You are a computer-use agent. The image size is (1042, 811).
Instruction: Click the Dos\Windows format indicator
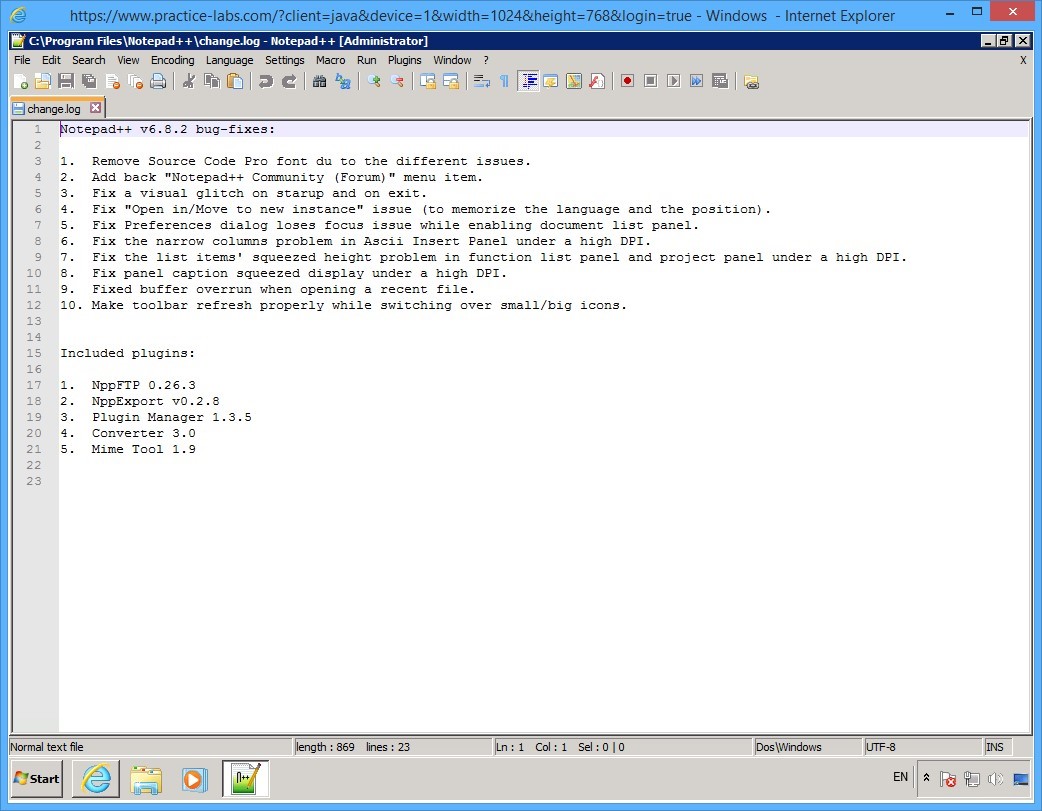(x=789, y=746)
